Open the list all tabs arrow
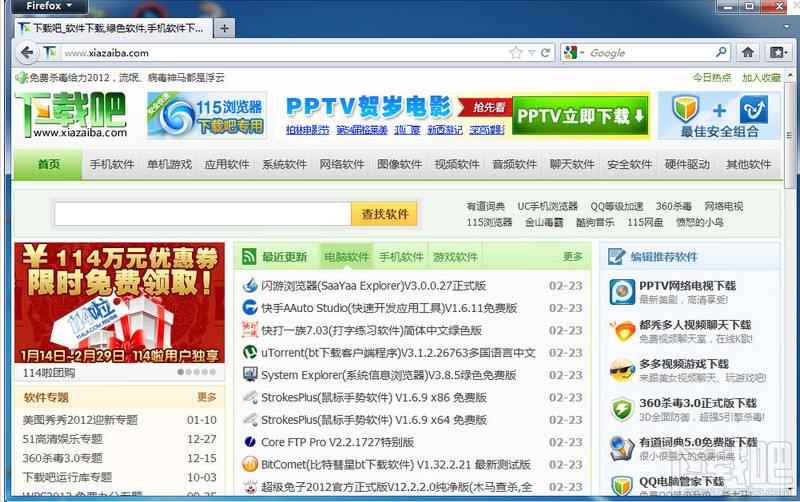Viewport: 800px width, 502px height. (787, 26)
